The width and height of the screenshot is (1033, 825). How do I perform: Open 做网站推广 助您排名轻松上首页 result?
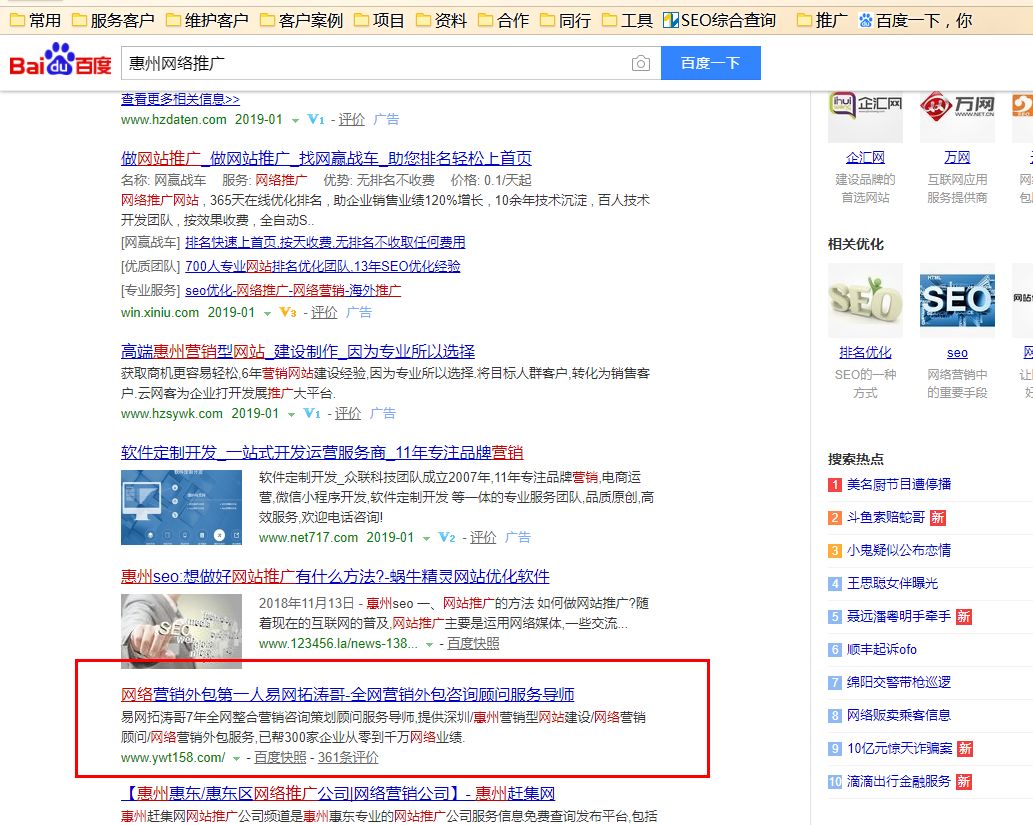(x=326, y=158)
